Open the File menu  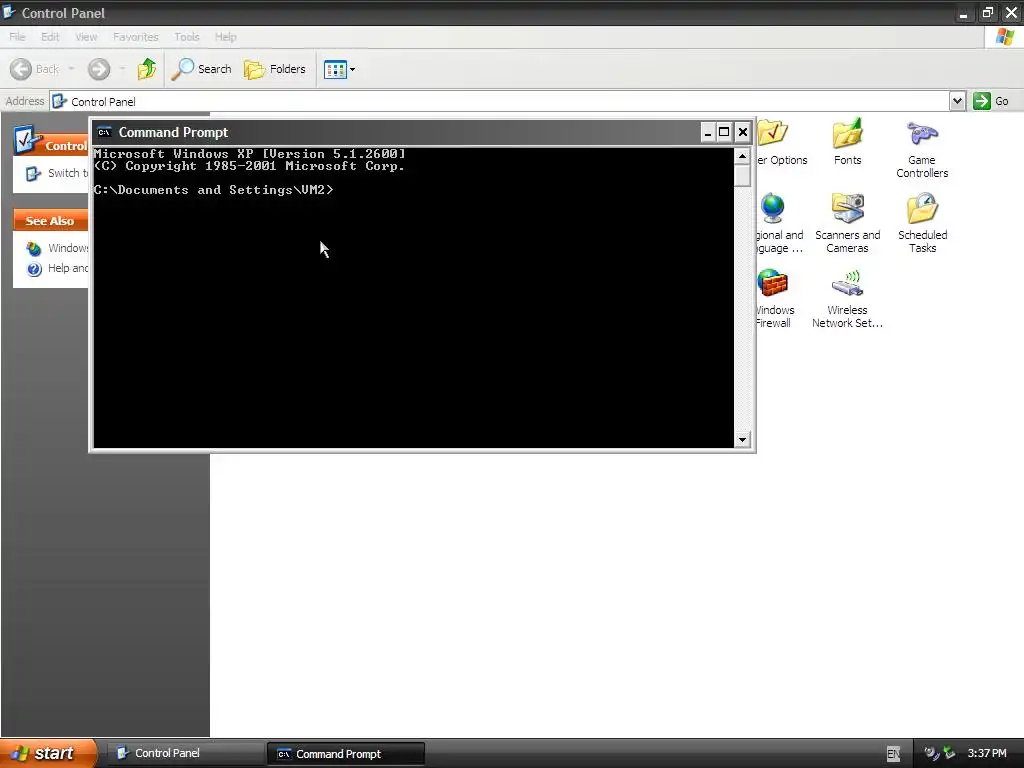click(x=17, y=37)
